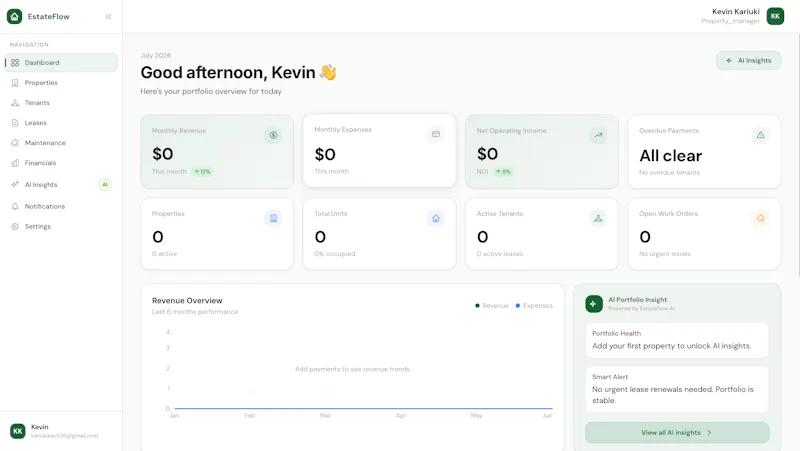This screenshot has height=451, width=800.
Task: Click the Financials bar chart icon
Action: (15, 163)
